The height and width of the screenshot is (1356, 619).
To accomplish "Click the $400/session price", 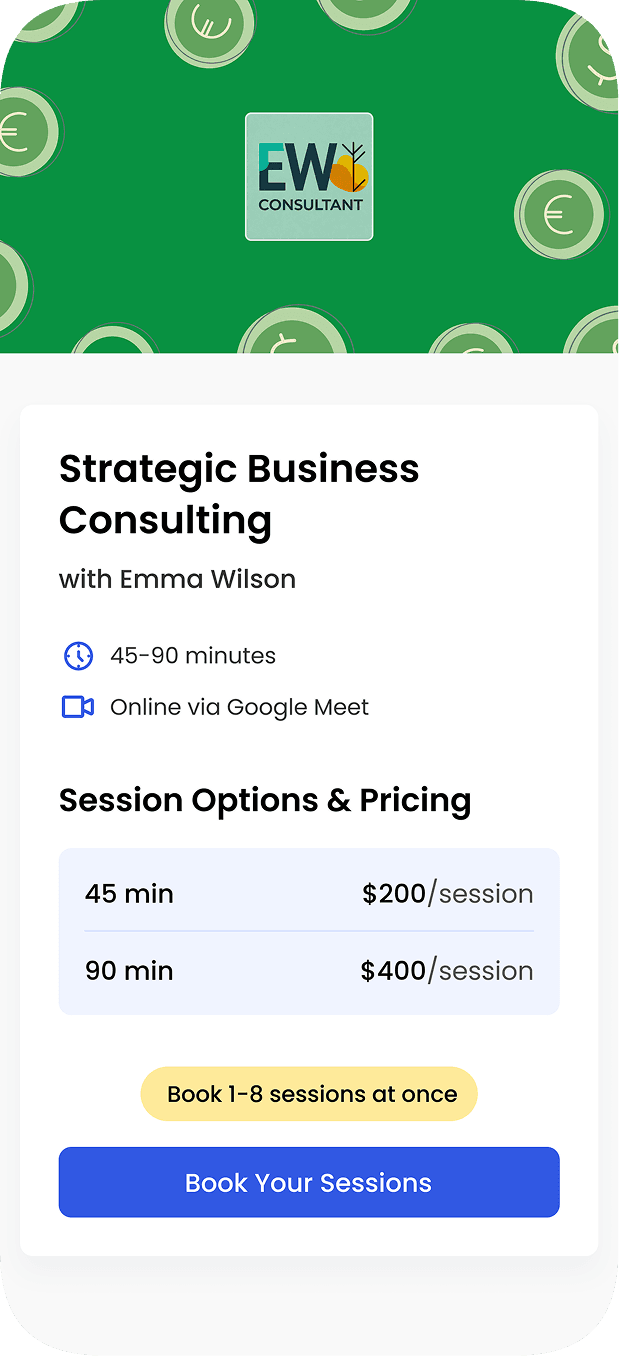I will pos(446,971).
